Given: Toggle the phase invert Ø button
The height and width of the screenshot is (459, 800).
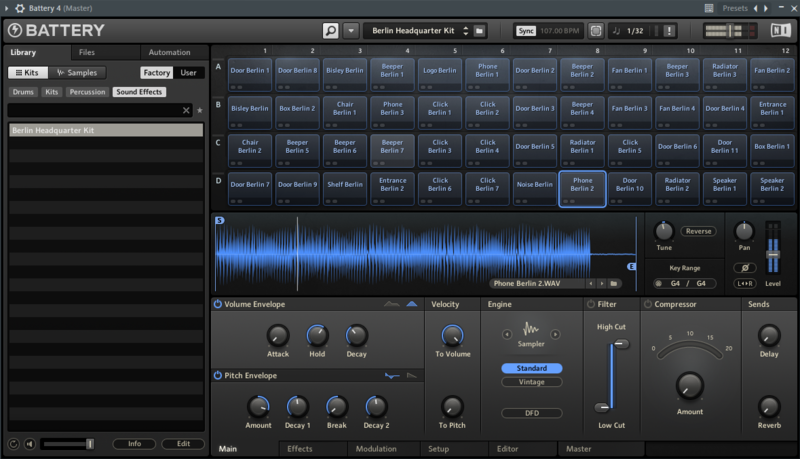Looking at the screenshot, I should pyautogui.click(x=744, y=267).
